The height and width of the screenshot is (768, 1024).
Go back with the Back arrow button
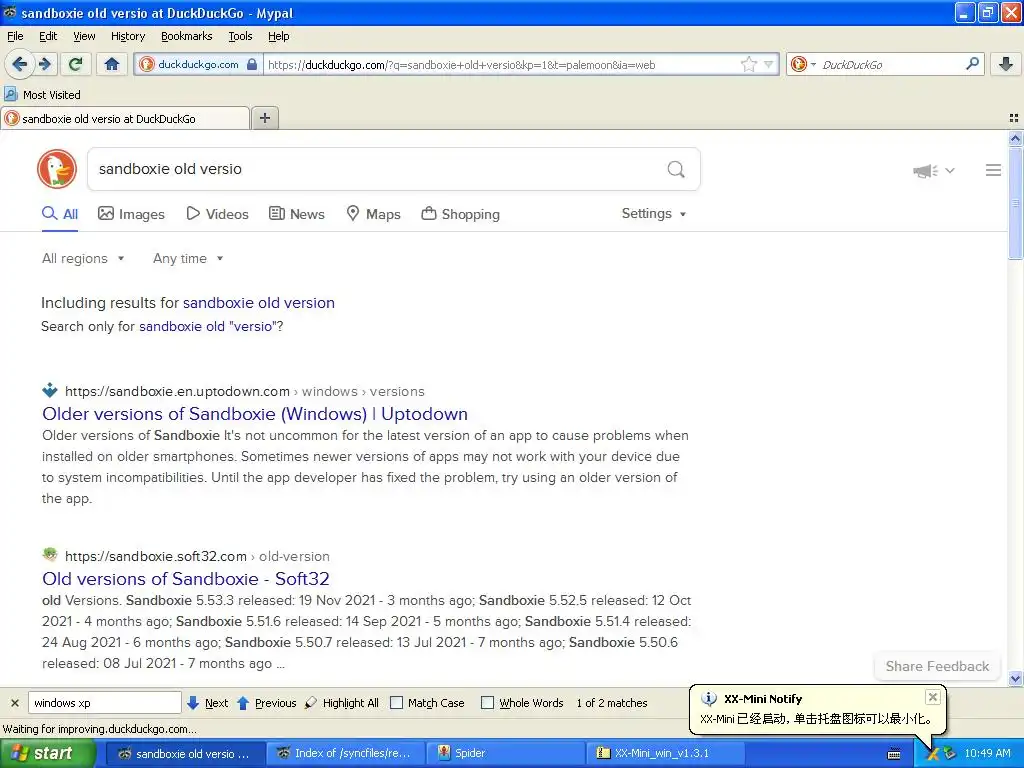click(20, 64)
